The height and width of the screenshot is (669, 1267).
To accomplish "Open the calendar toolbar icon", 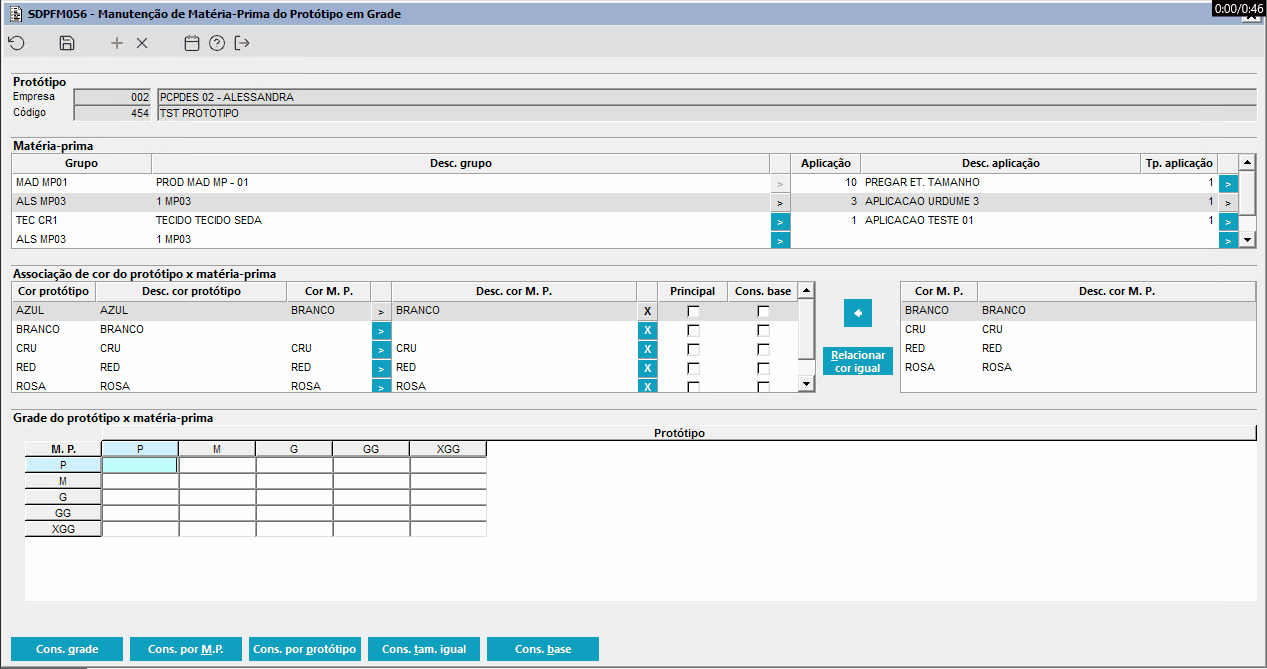I will coord(192,43).
